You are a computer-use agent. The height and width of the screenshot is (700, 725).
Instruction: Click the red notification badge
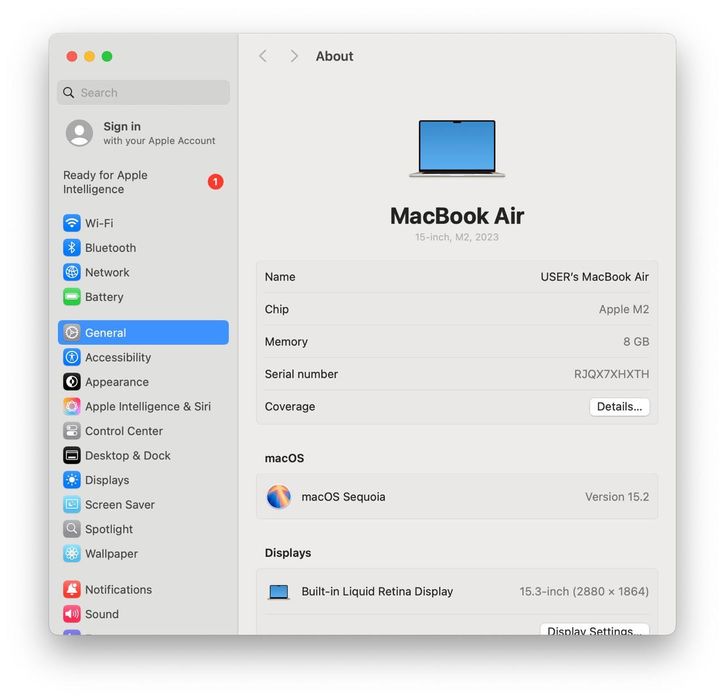pos(215,182)
